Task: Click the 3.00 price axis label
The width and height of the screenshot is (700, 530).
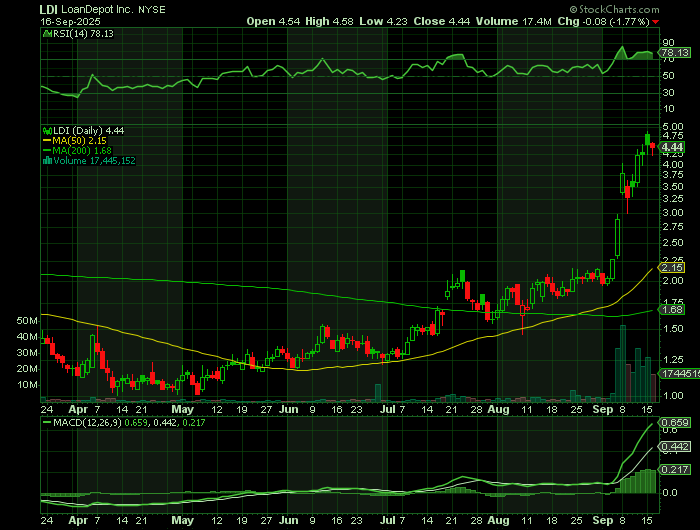Action: coord(673,213)
